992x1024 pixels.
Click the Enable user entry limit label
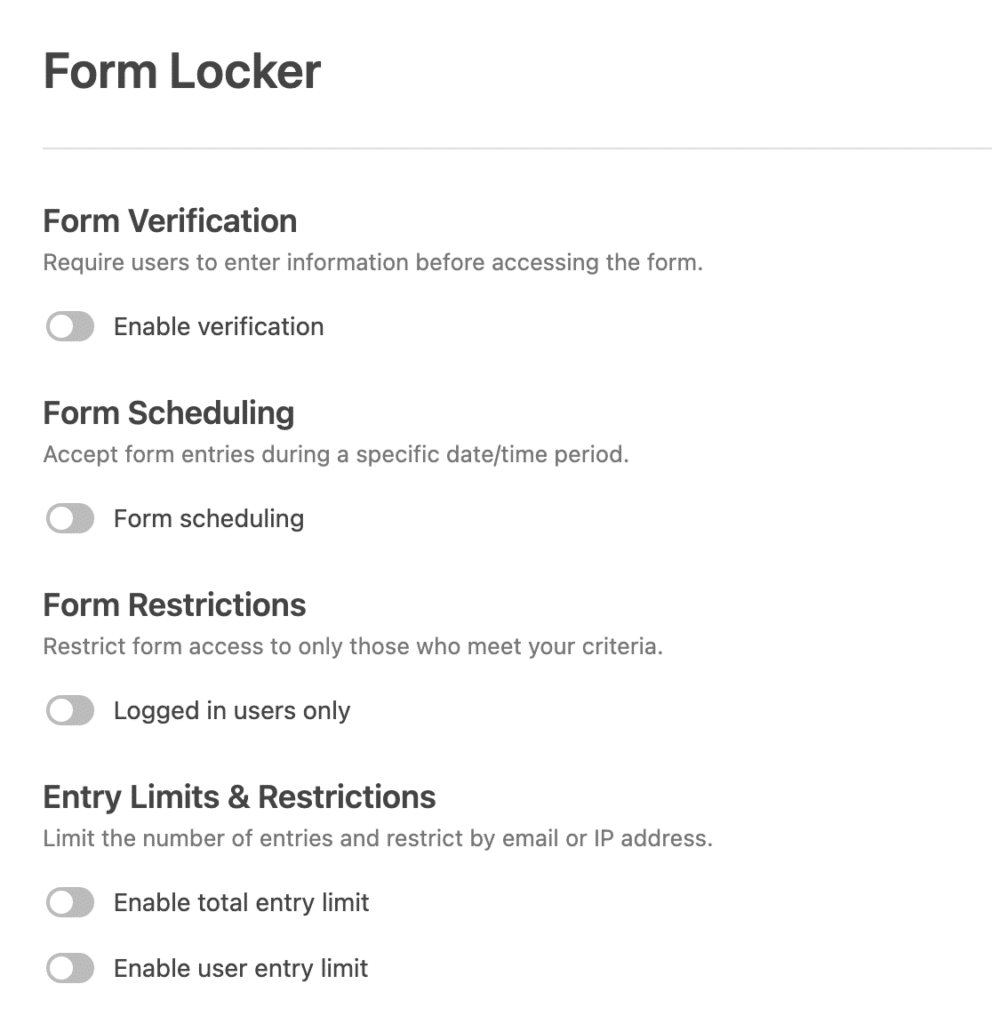[x=240, y=968]
